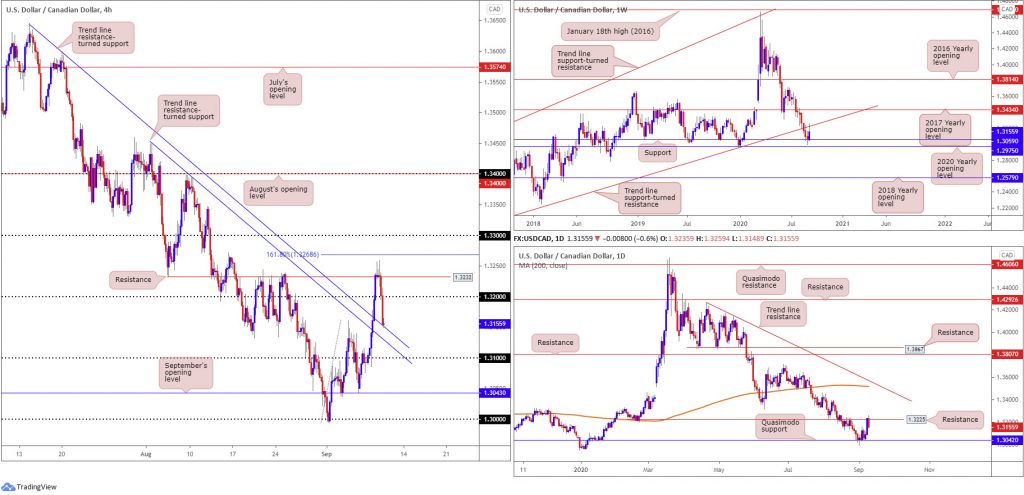Click the 1.3225 price label on the daily chart
This screenshot has height=495, width=1024.
[x=916, y=419]
